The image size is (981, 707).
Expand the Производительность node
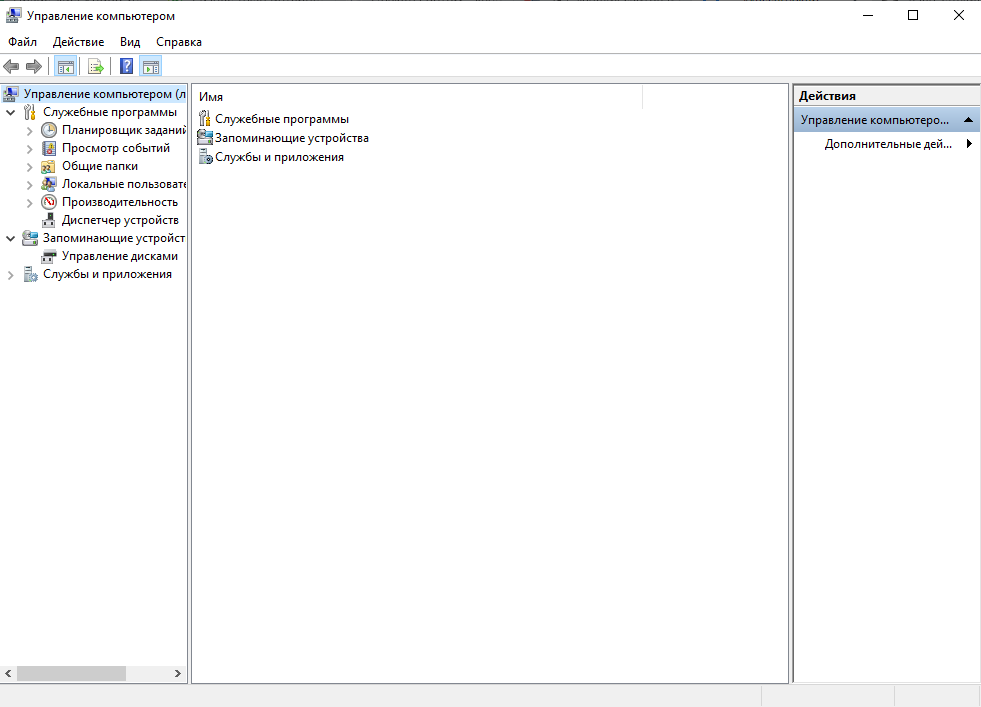click(29, 203)
